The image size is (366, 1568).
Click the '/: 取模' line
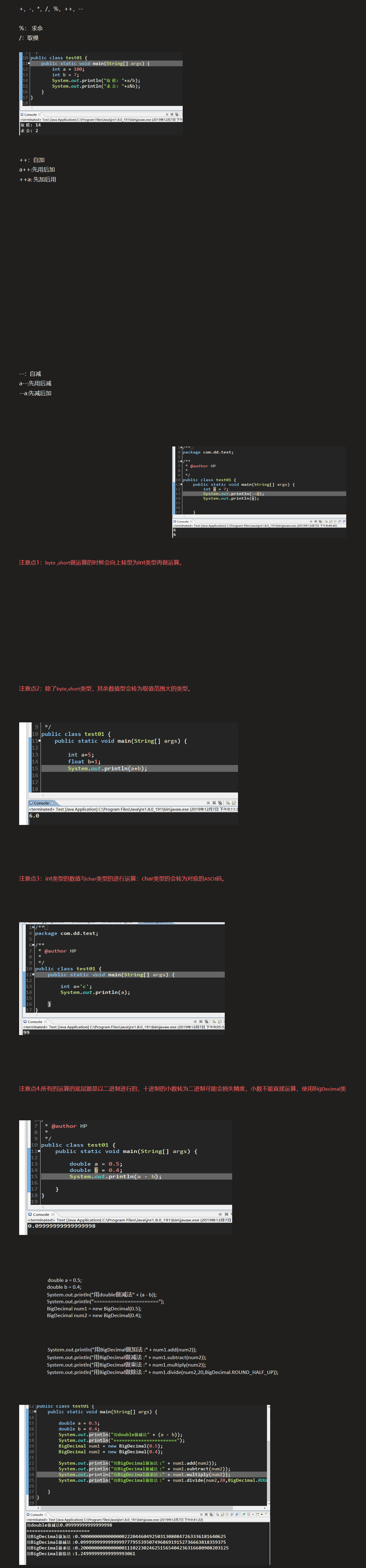point(29,38)
